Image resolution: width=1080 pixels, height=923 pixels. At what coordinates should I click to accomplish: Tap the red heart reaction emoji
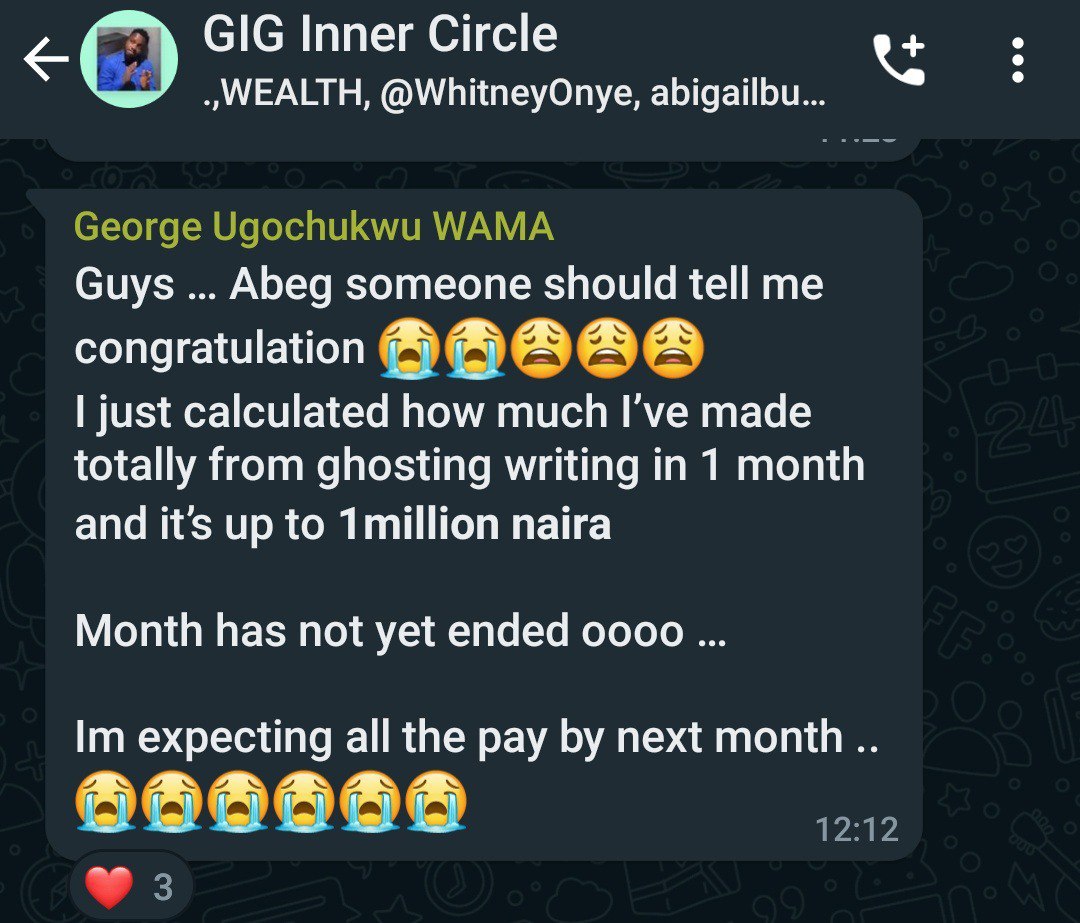(x=109, y=886)
